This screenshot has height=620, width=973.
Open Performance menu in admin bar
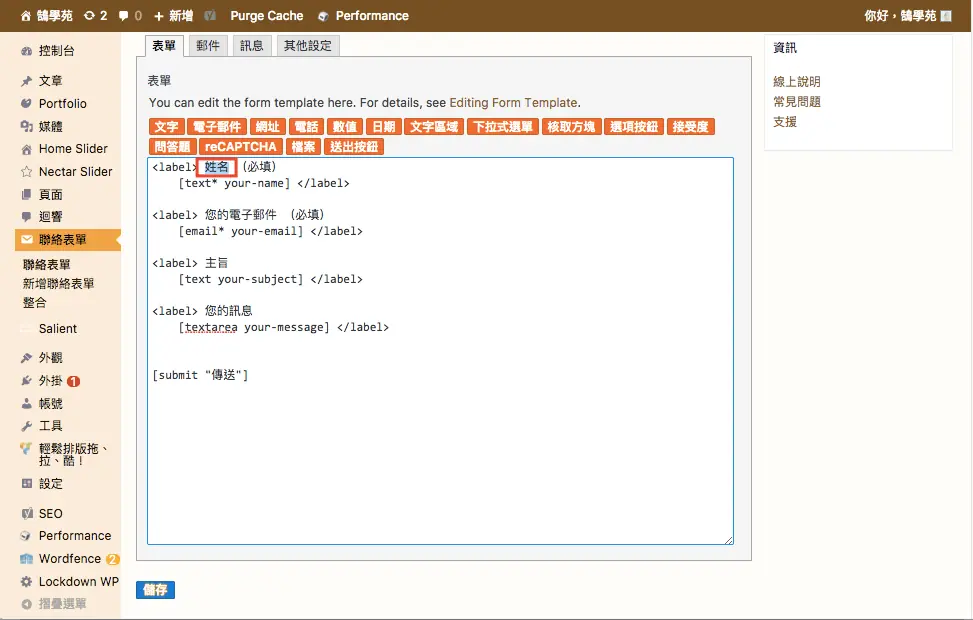[363, 16]
